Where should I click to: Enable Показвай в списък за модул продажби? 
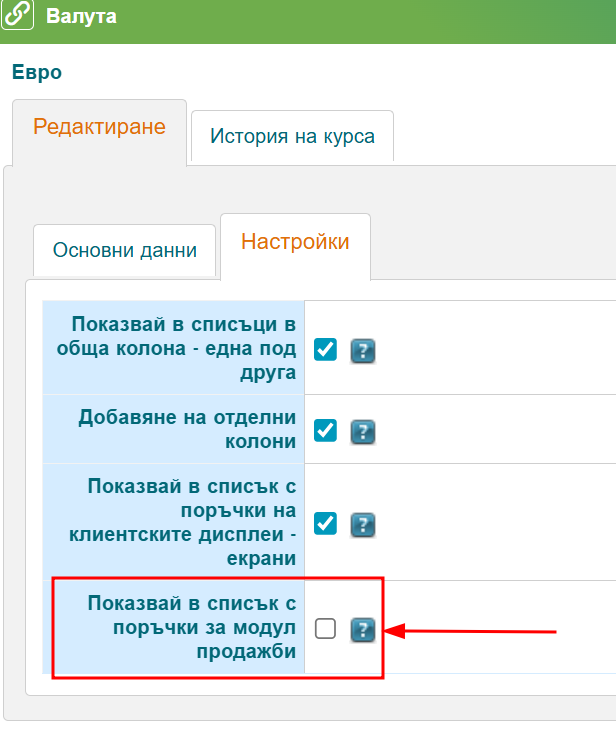(325, 628)
